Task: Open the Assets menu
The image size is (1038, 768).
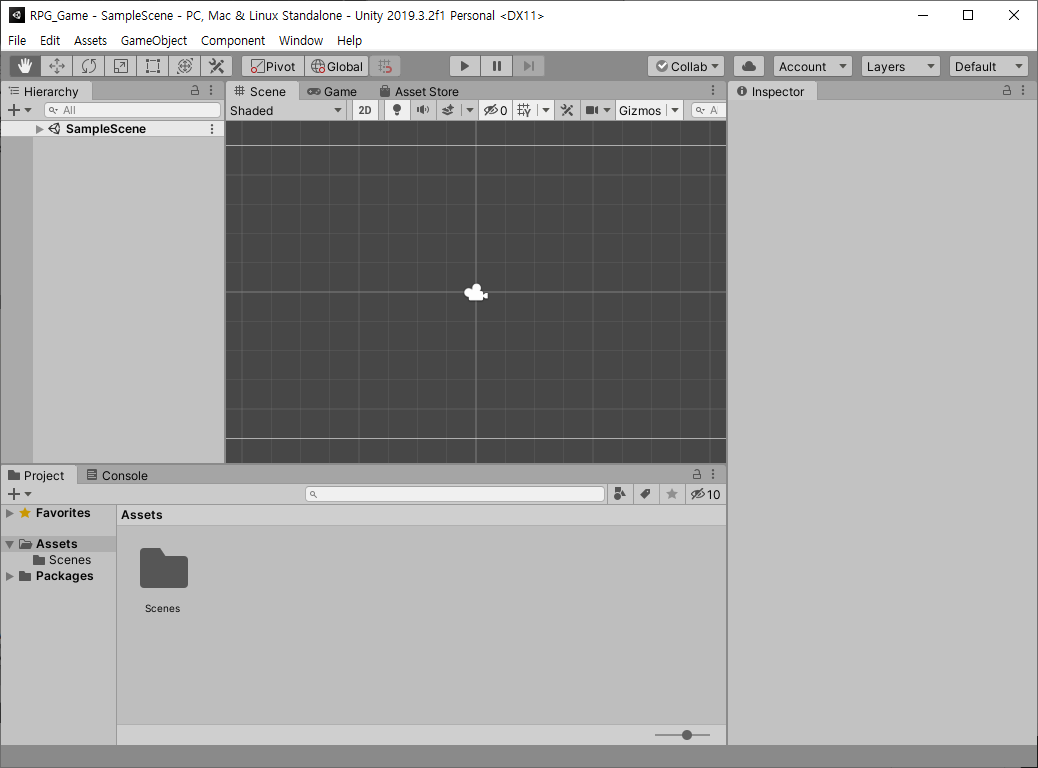Action: 90,40
